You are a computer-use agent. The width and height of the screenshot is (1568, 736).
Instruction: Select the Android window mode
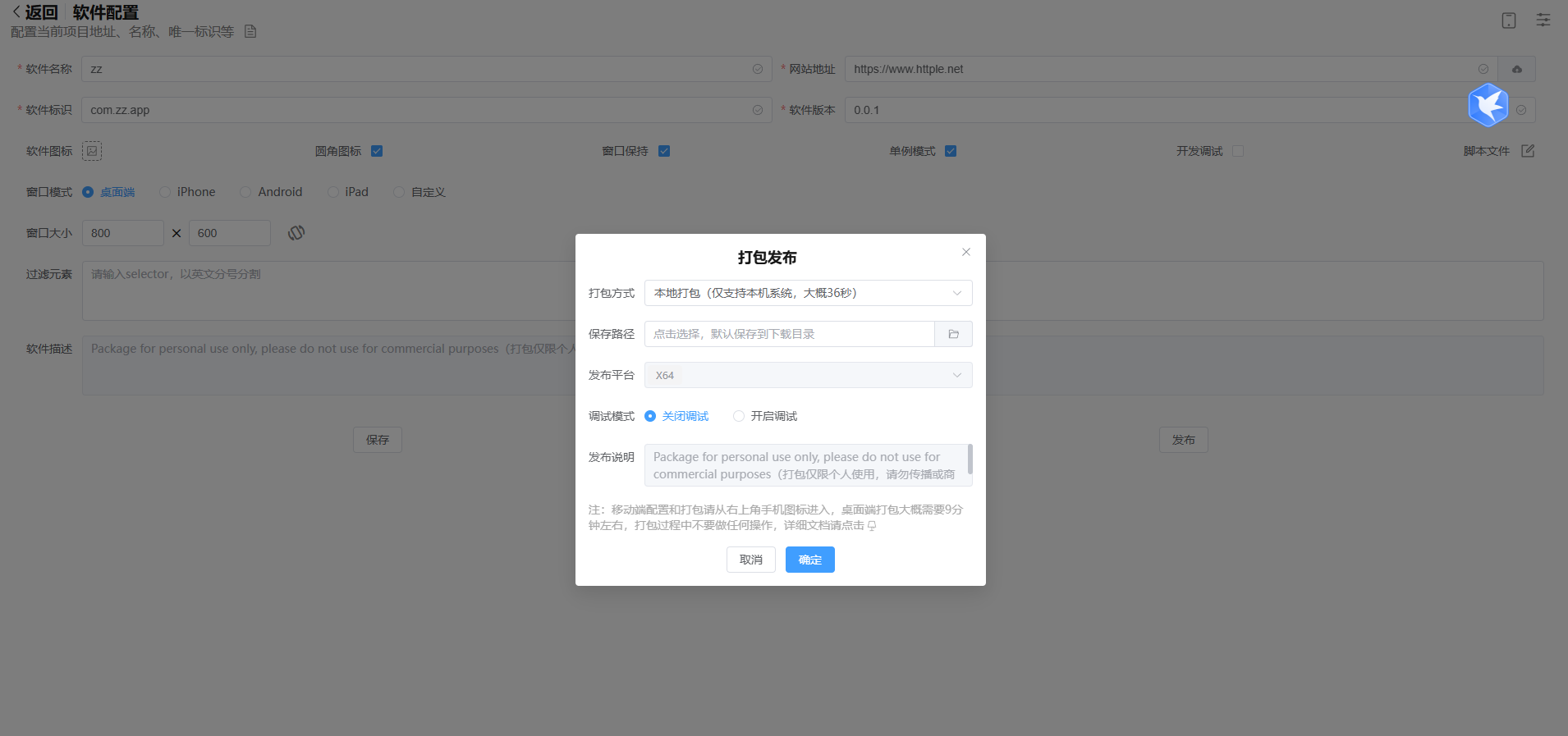click(271, 192)
